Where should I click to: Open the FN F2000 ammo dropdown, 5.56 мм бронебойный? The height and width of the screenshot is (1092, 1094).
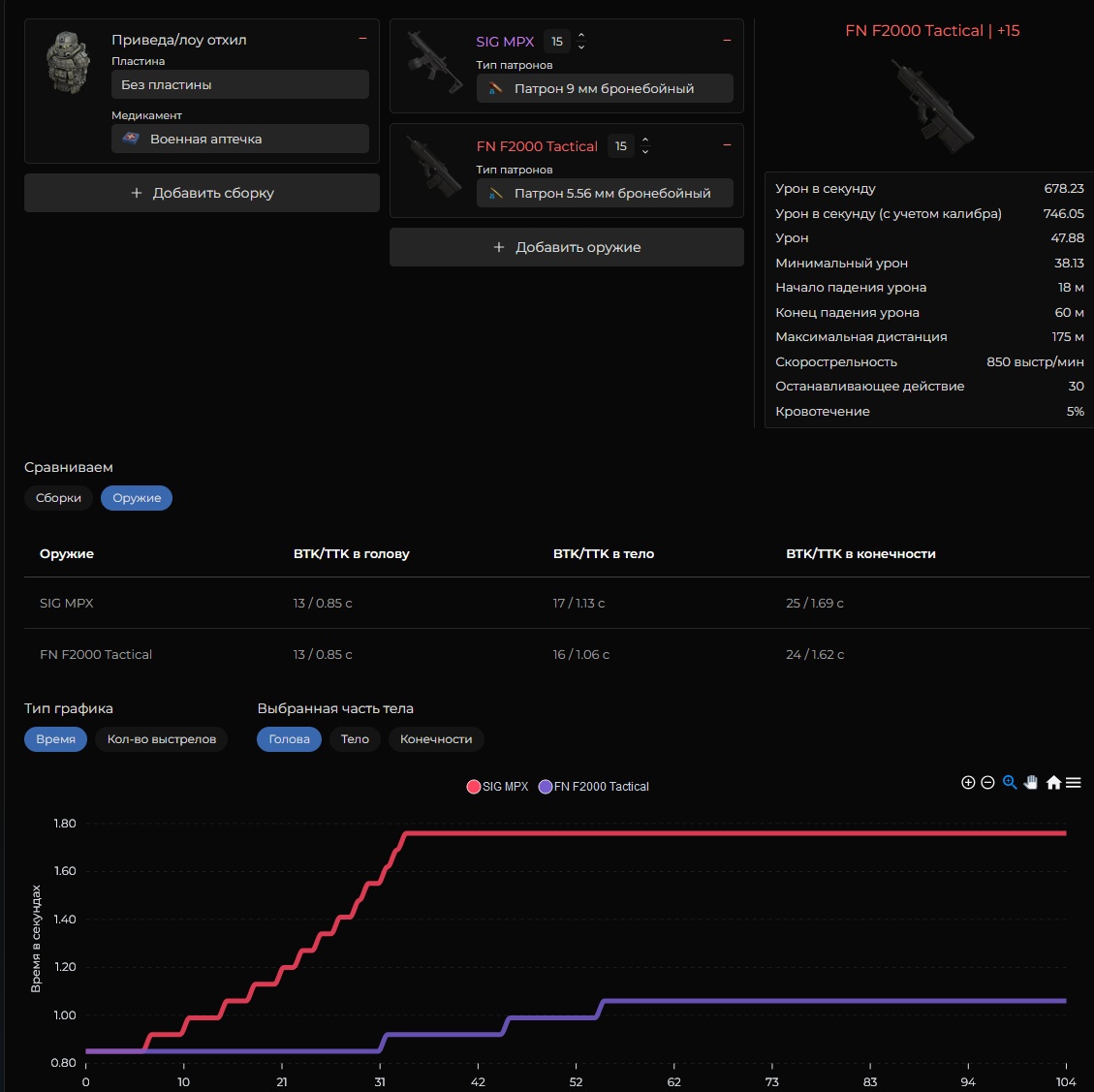[605, 193]
